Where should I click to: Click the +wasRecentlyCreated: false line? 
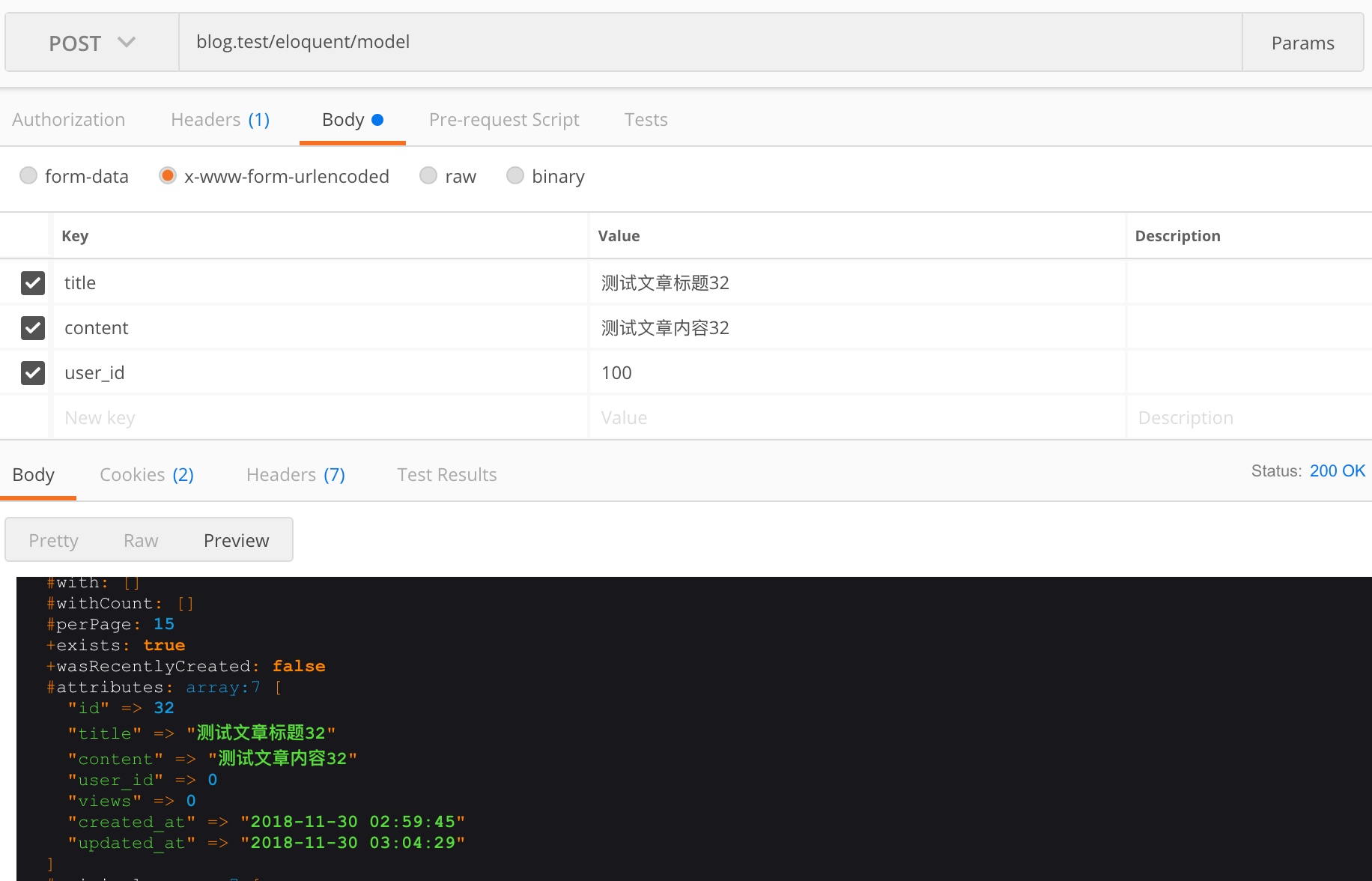[x=186, y=666]
